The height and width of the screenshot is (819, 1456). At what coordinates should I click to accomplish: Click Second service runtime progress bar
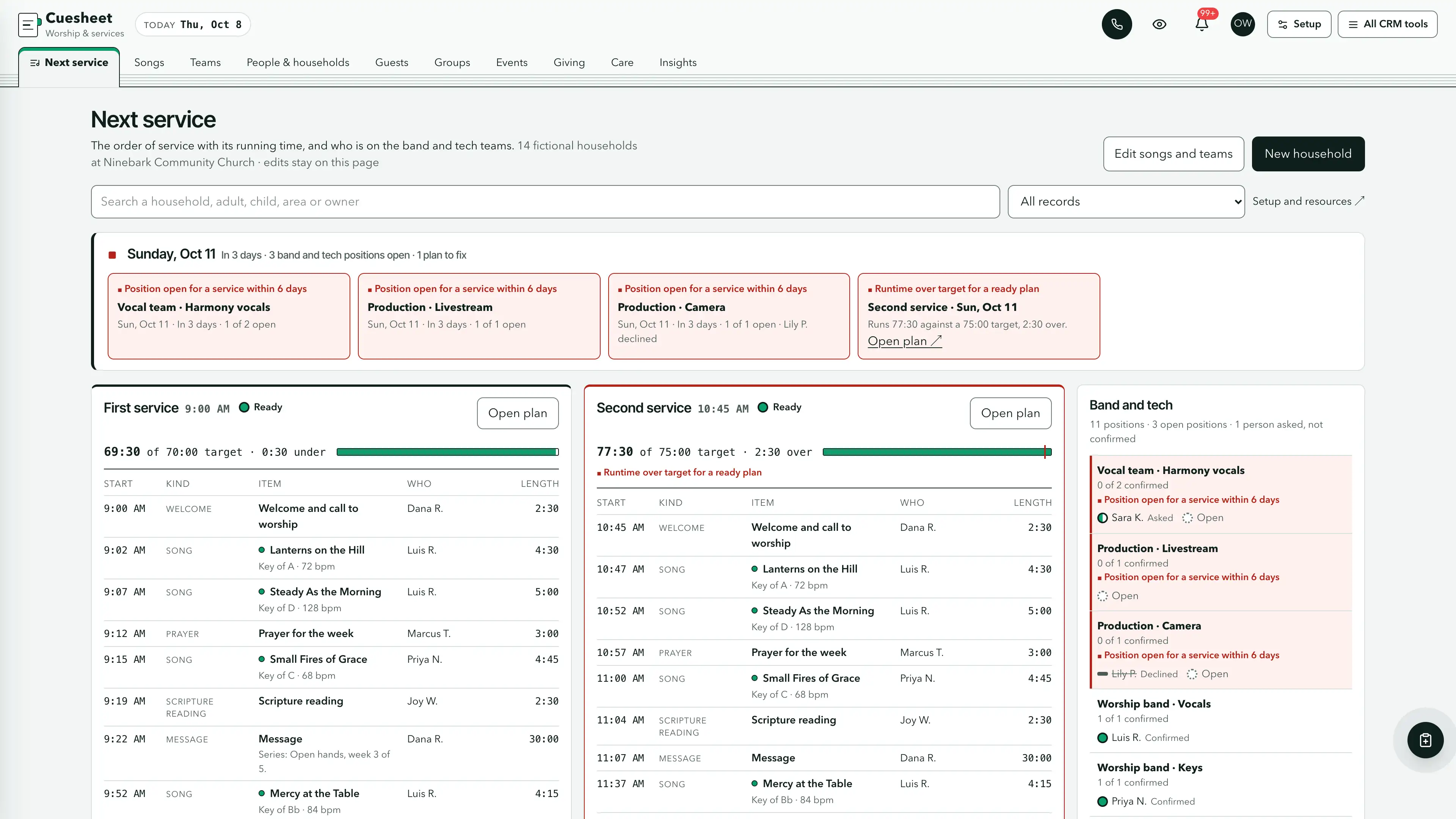pyautogui.click(x=937, y=452)
